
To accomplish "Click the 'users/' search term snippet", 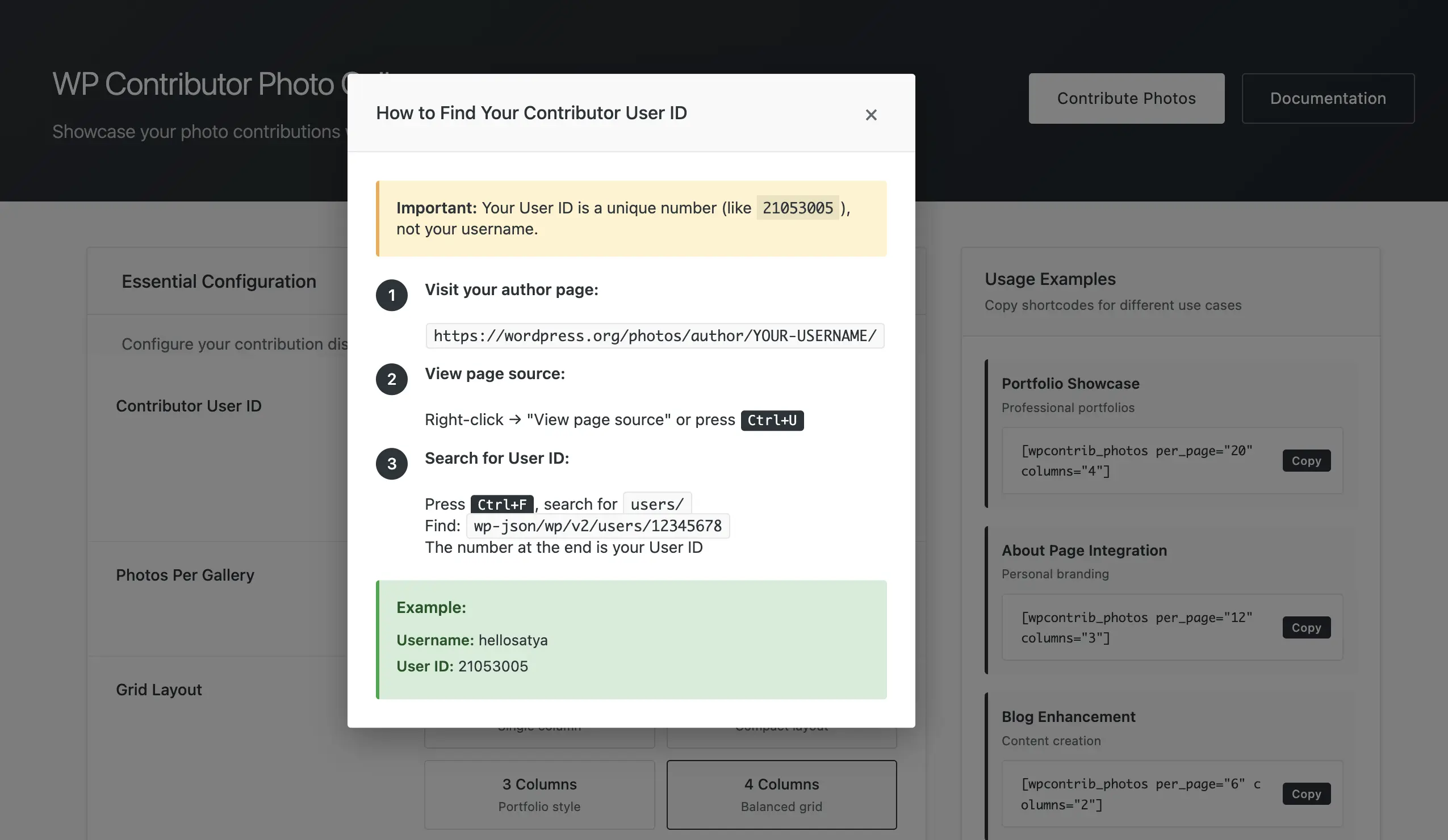I will coord(657,504).
